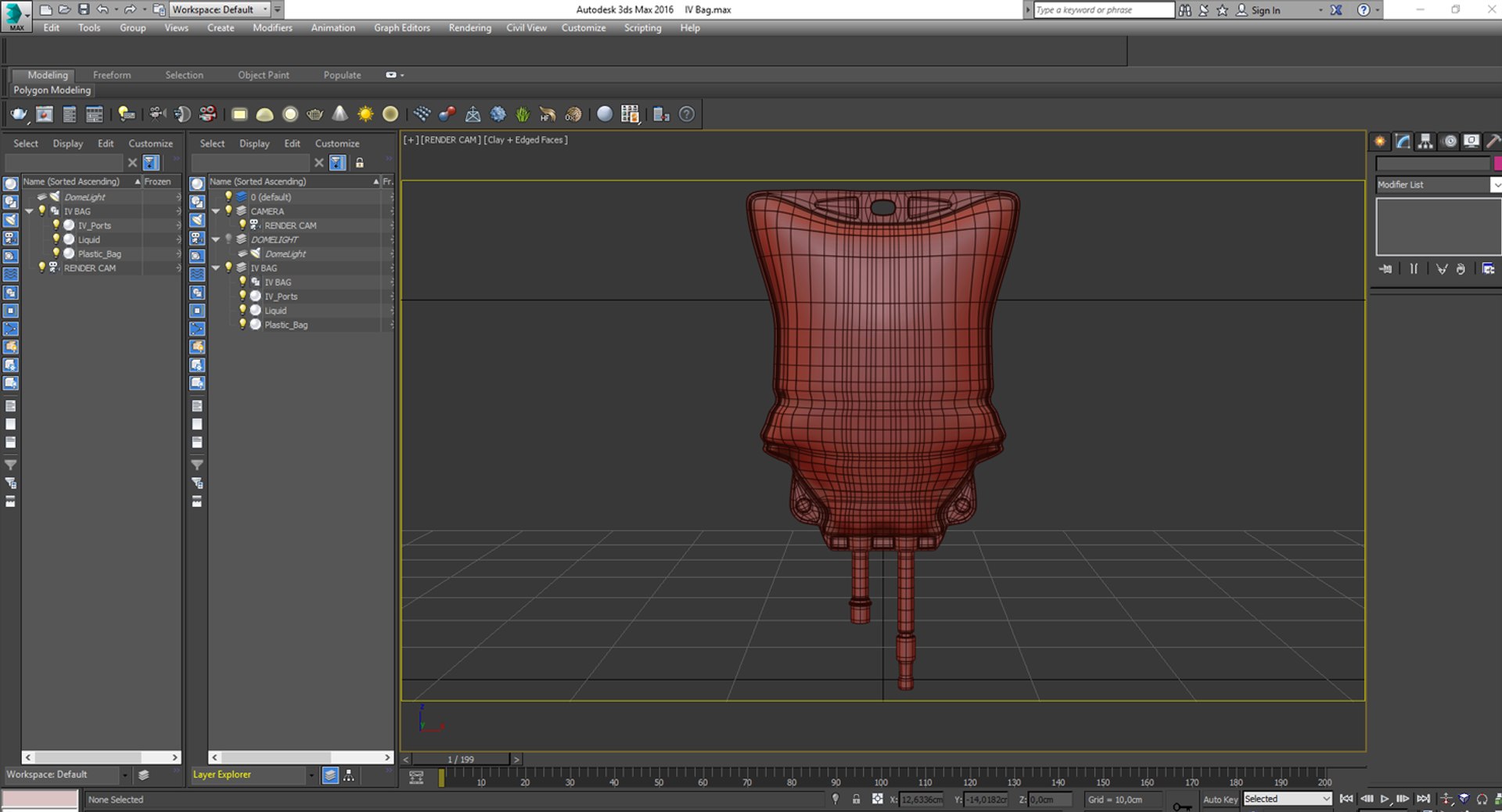
Task: Open the Modify command panel tab
Action: pos(1403,142)
